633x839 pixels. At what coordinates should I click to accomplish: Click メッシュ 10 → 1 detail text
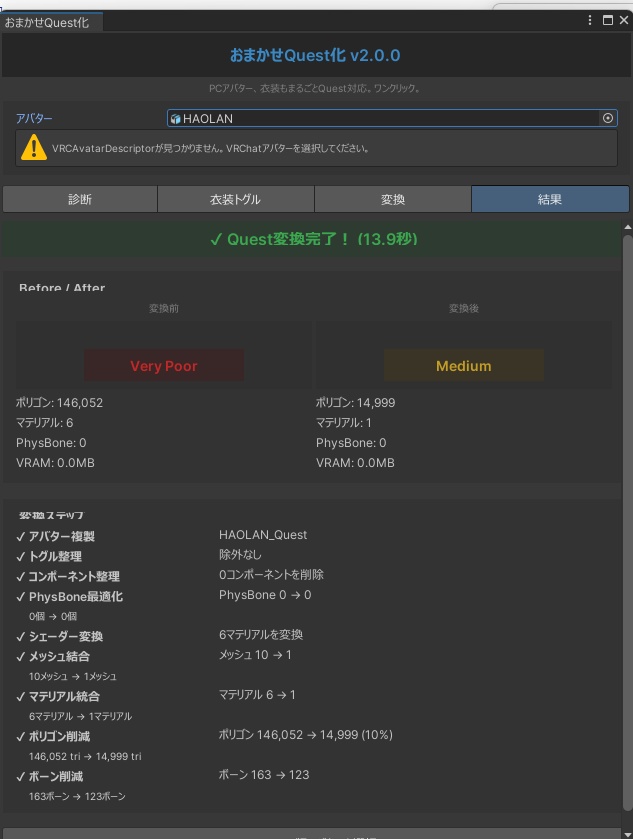click(x=255, y=655)
